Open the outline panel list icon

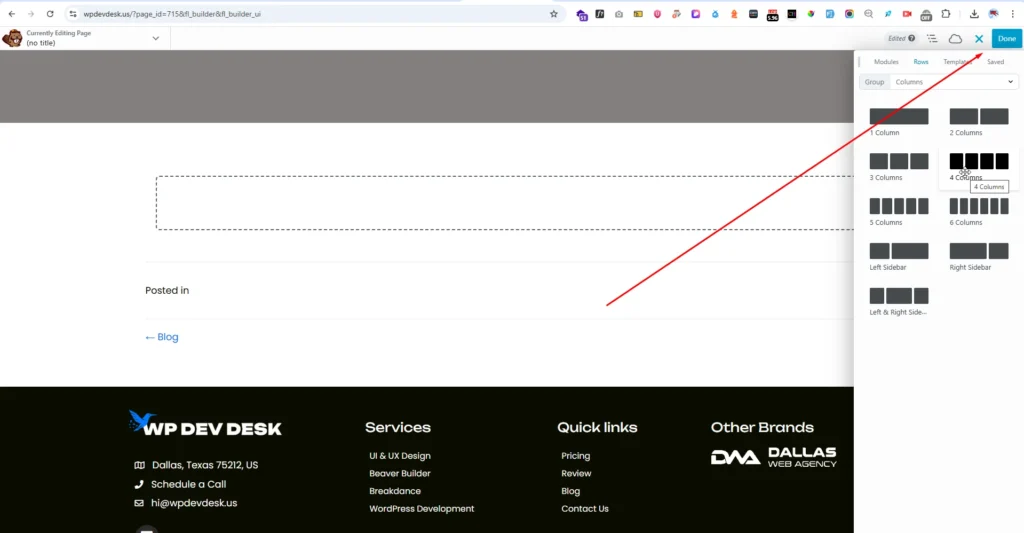pyautogui.click(x=932, y=38)
